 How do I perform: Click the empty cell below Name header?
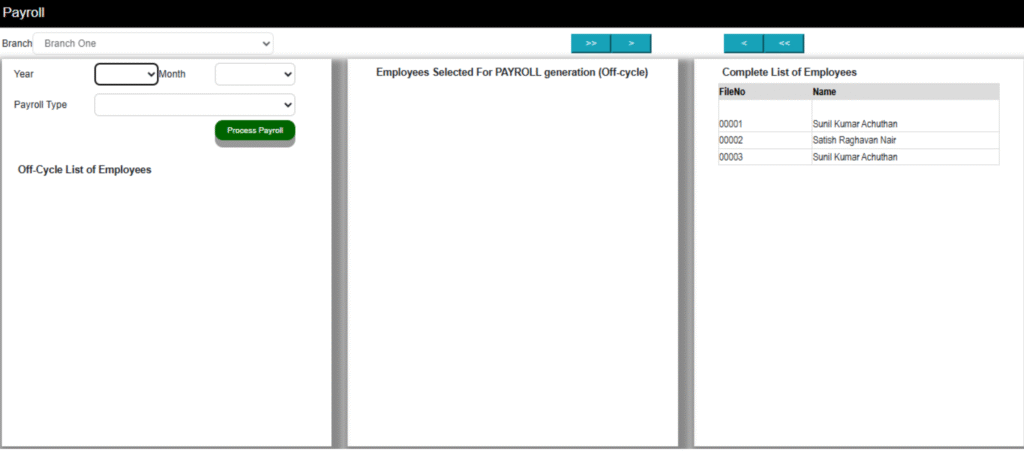(x=904, y=107)
